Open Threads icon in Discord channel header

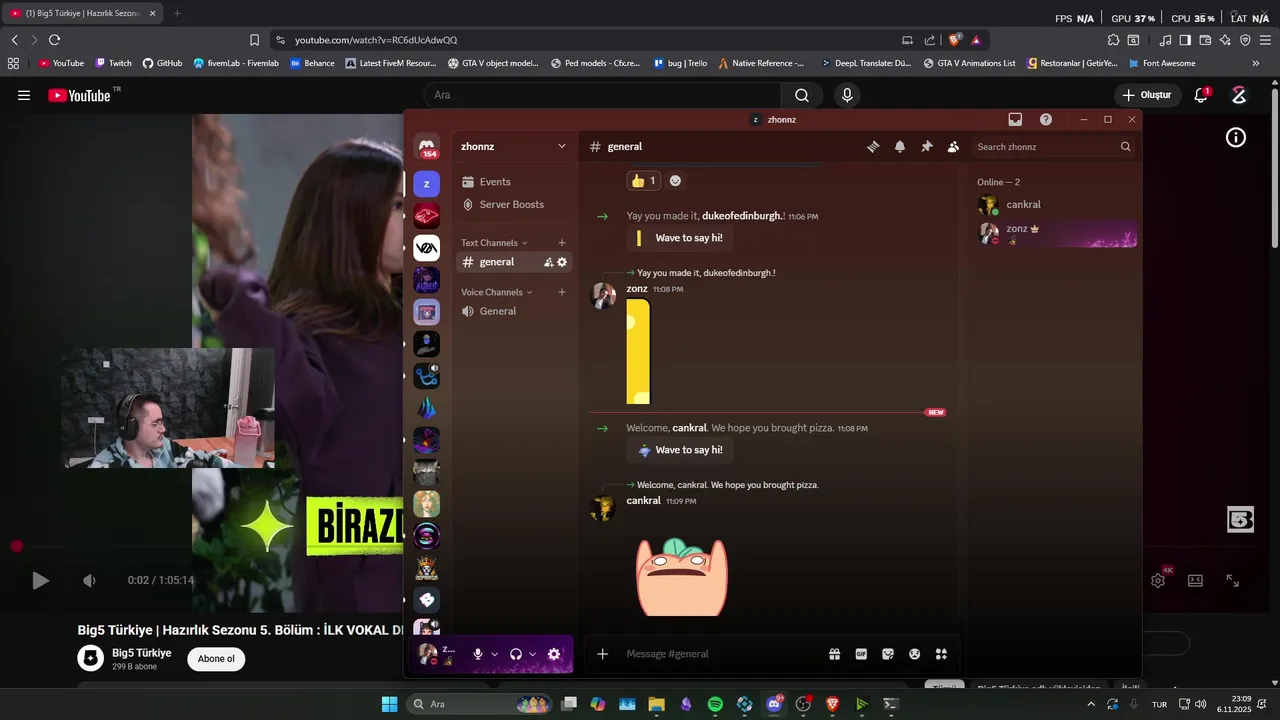click(873, 147)
